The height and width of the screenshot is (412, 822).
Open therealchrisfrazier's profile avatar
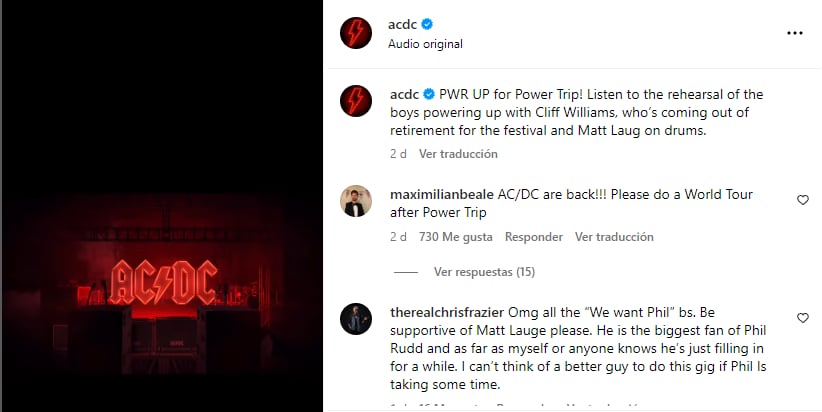356,319
